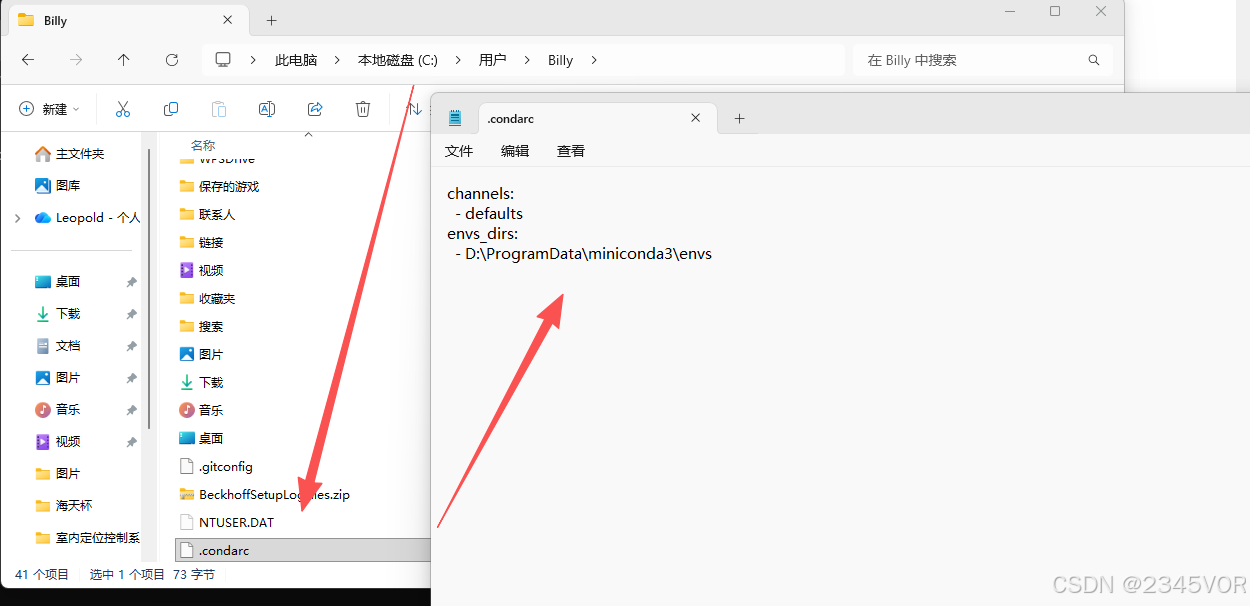Screen dimensions: 1250x606
Task: Click the Delete trash icon
Action: (363, 109)
